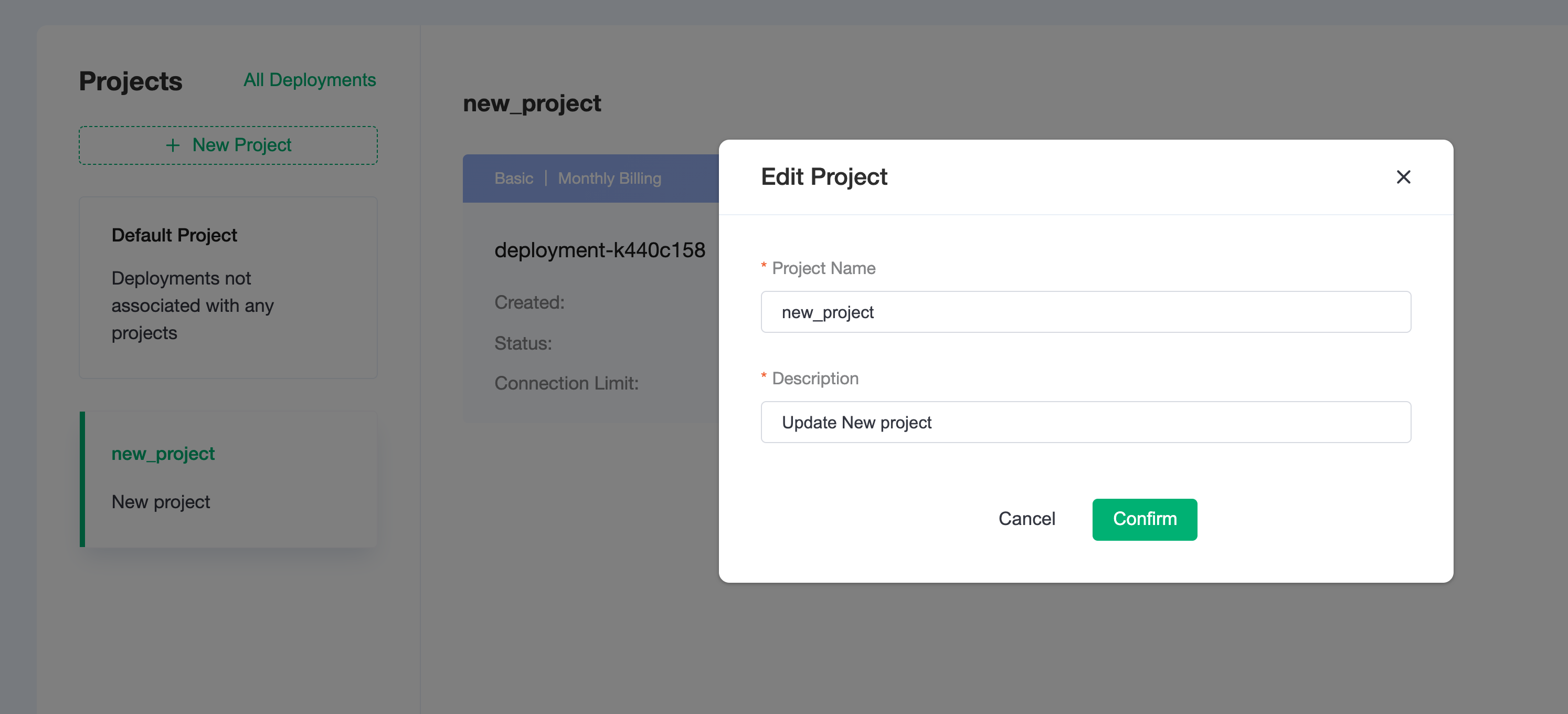This screenshot has width=1568, height=714.
Task: Click the Project Name field label
Action: point(823,268)
